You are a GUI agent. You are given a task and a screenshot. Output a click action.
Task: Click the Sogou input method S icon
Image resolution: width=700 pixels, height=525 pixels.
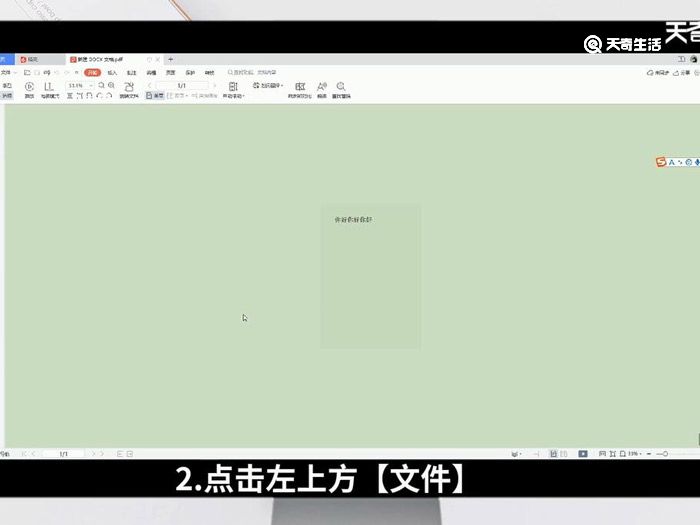point(661,162)
